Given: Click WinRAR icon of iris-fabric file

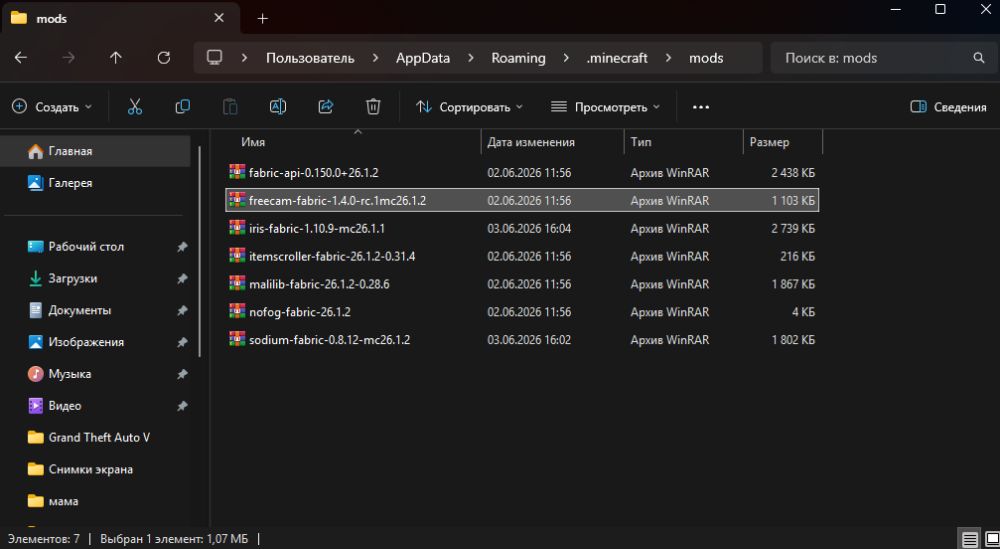Looking at the screenshot, I should pyautogui.click(x=237, y=228).
